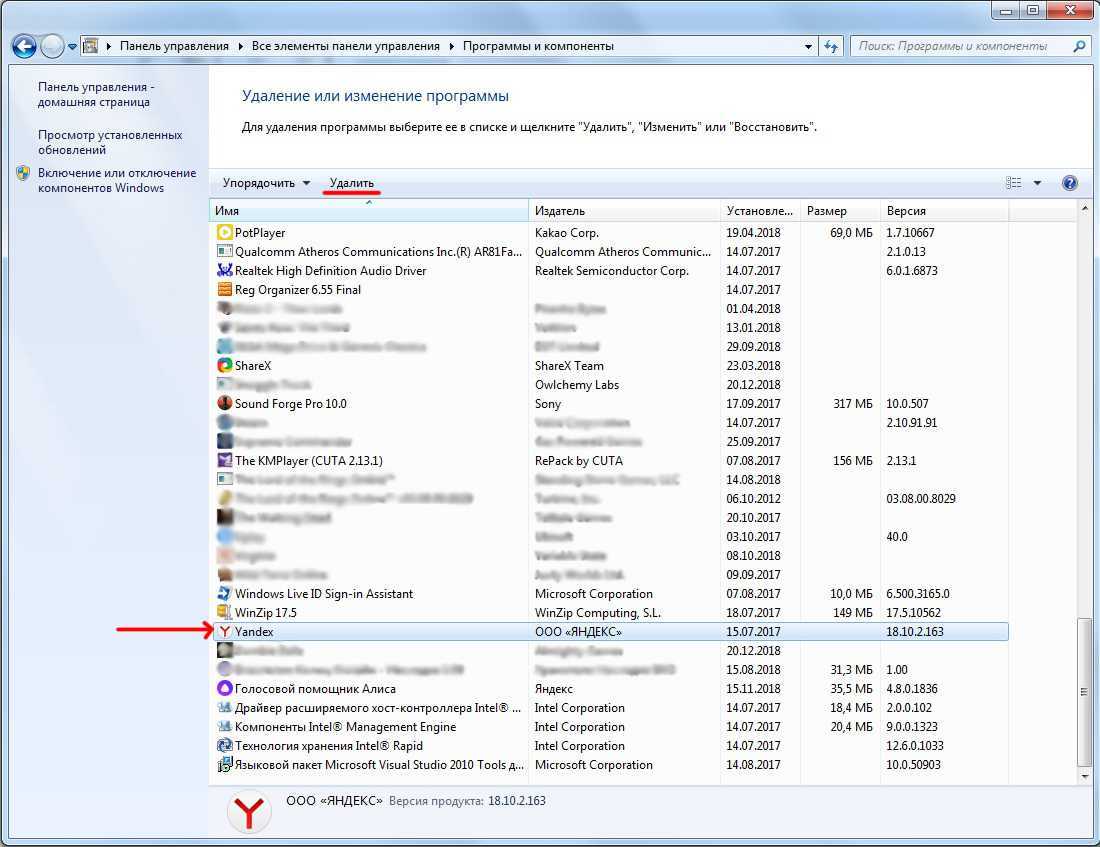The height and width of the screenshot is (847, 1100).
Task: Click version 6.500.3165.0 cell
Action: 918,594
